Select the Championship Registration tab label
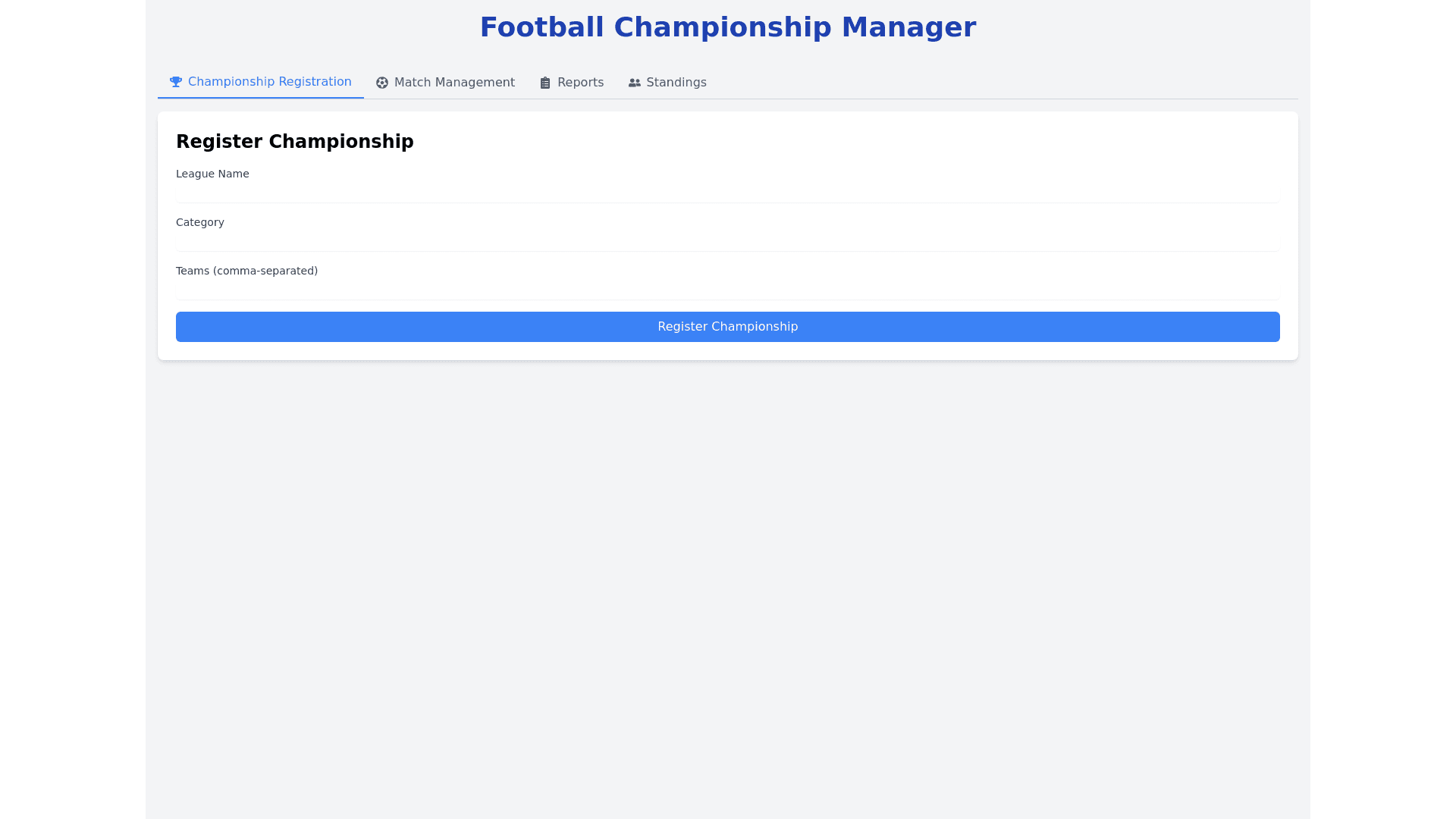 (x=269, y=82)
